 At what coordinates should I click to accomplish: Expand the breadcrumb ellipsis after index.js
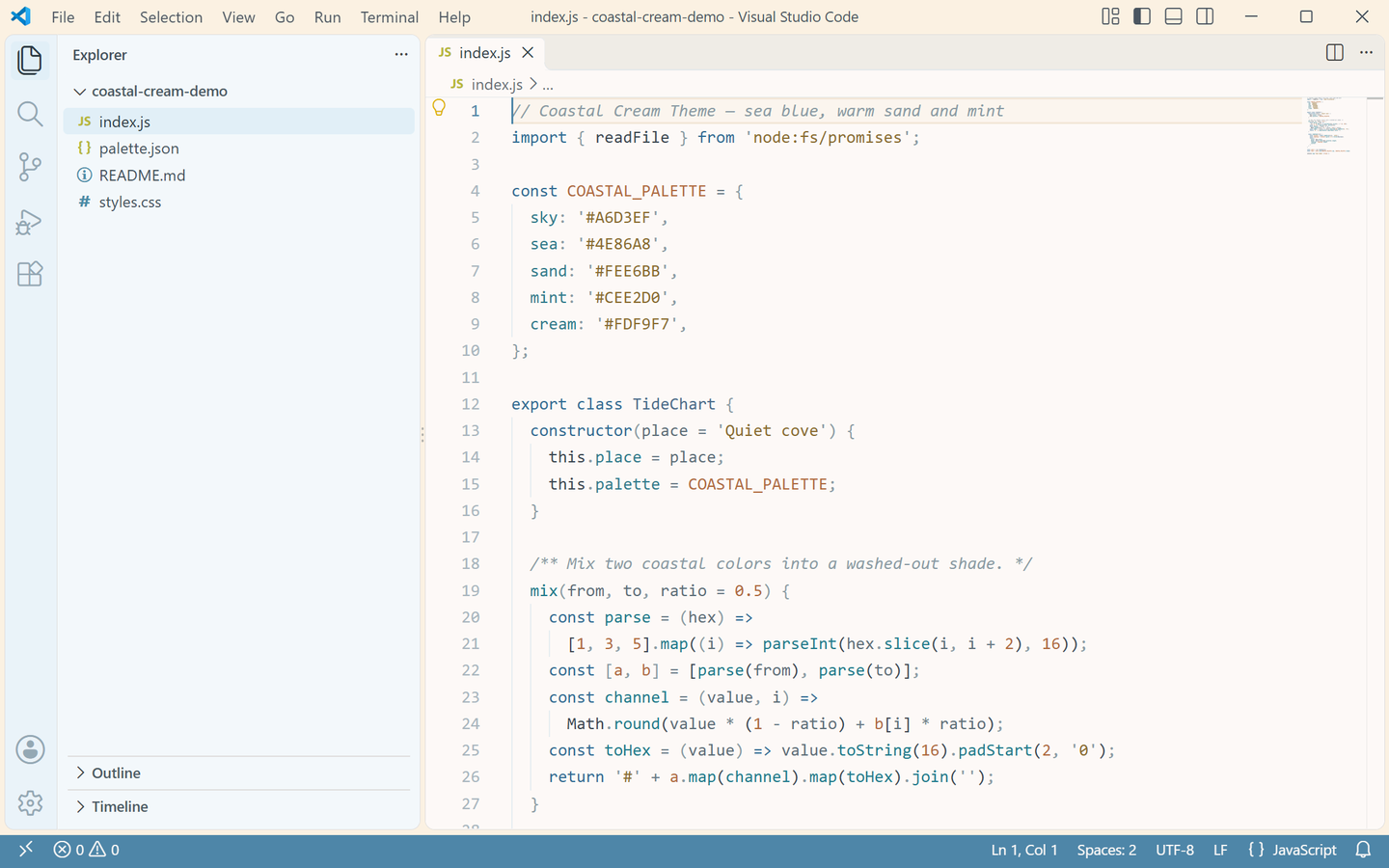[548, 85]
